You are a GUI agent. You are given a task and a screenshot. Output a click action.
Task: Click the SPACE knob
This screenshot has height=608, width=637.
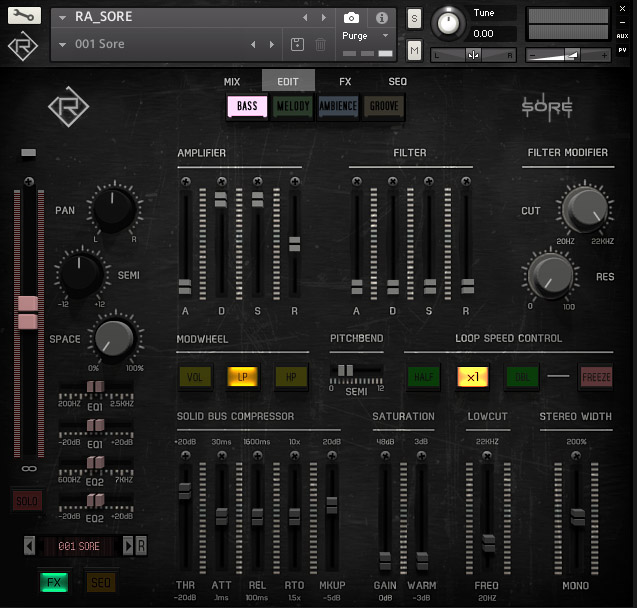114,339
